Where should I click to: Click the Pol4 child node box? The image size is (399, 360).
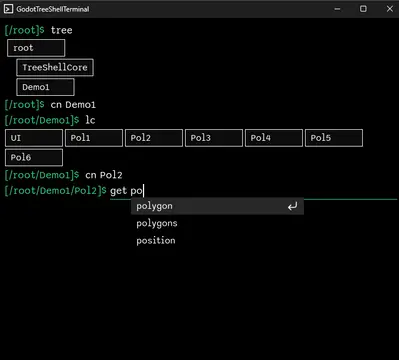[x=274, y=138]
